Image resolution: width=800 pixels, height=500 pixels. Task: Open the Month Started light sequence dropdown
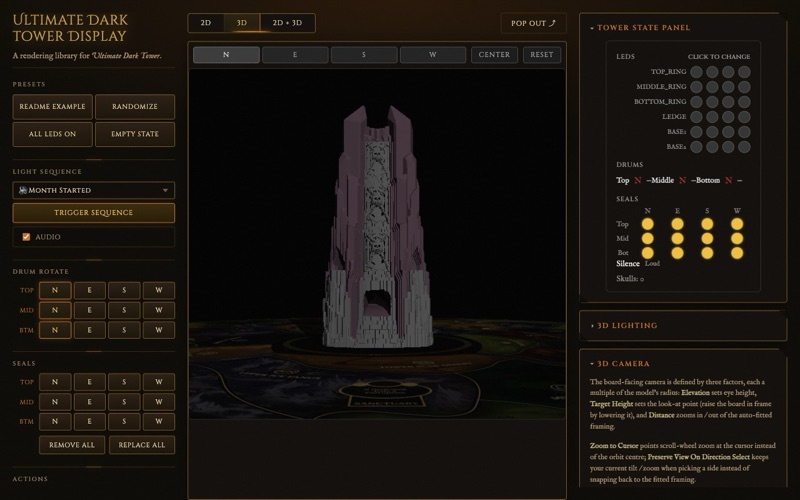[x=93, y=190]
